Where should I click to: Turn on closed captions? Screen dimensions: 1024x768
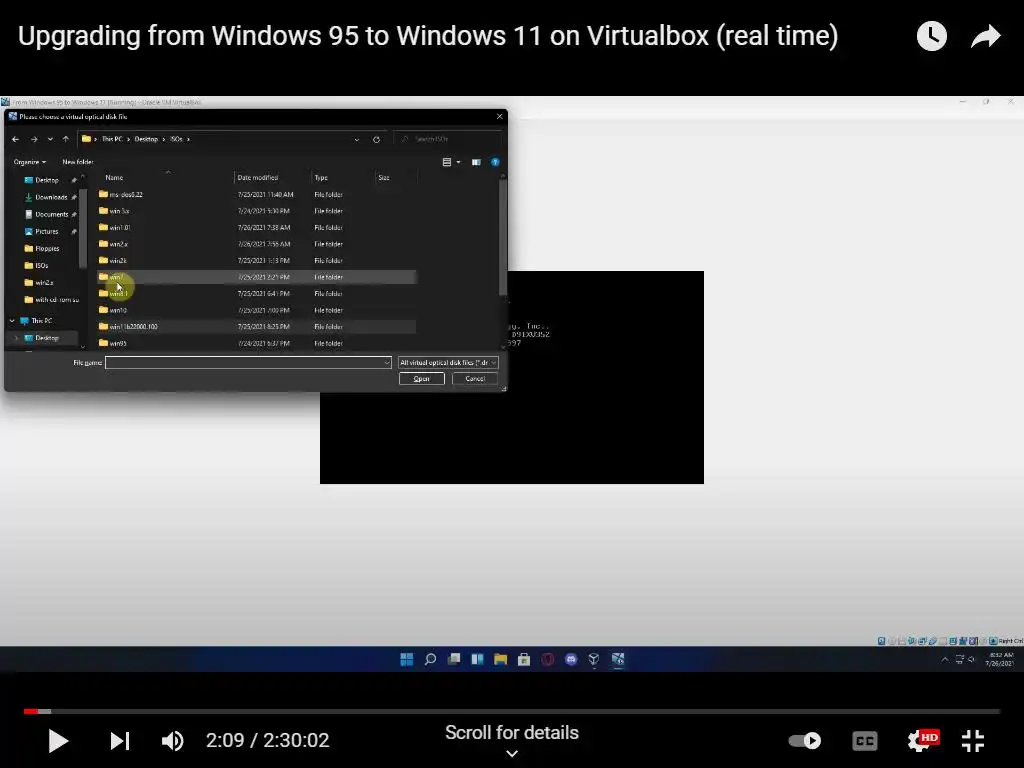(x=865, y=741)
